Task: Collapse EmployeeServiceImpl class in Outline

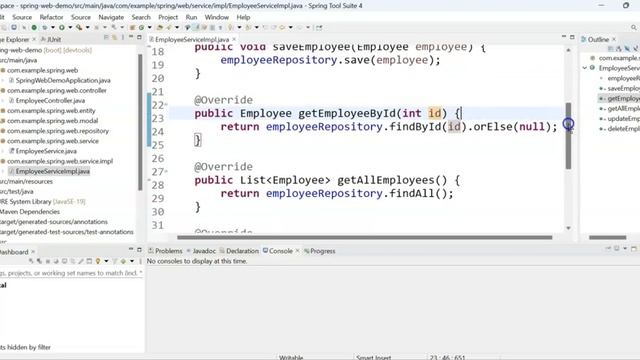Action: (585, 68)
